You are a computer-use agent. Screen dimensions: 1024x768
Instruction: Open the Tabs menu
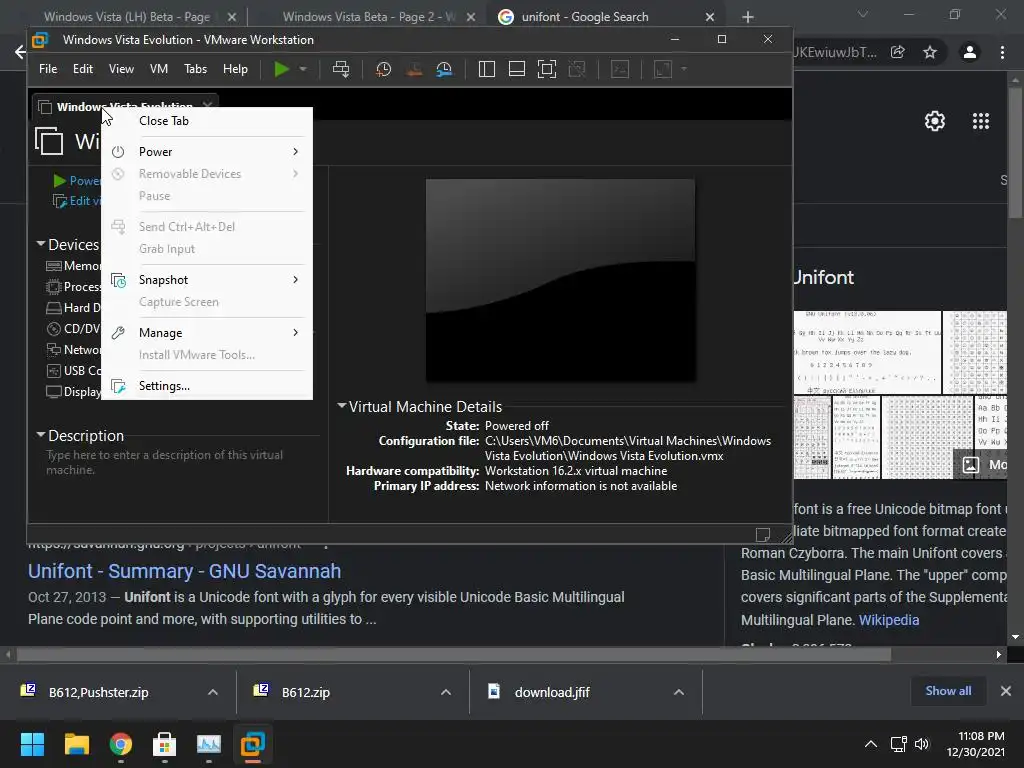(x=195, y=69)
